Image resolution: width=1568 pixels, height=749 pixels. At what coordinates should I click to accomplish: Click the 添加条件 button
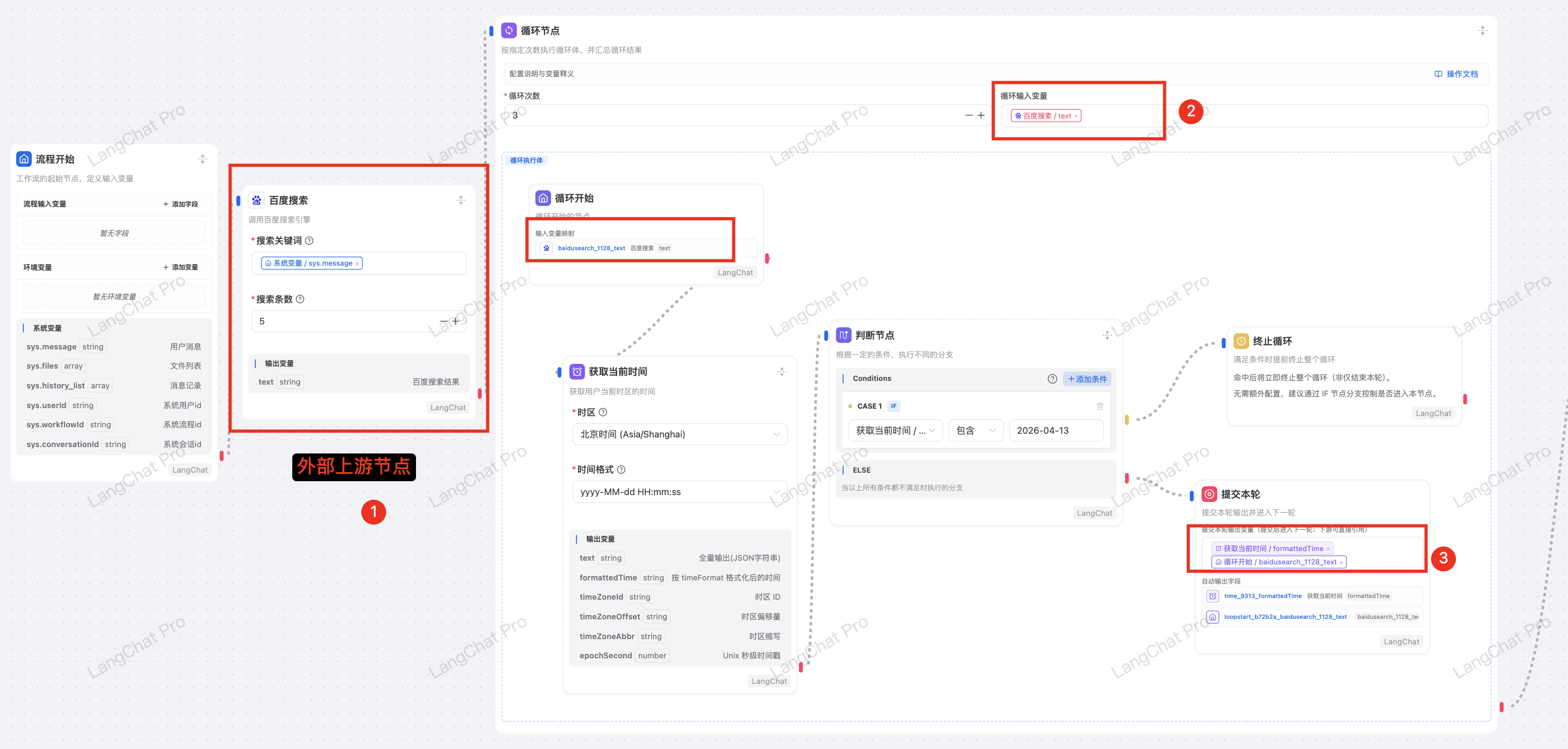coord(1087,379)
